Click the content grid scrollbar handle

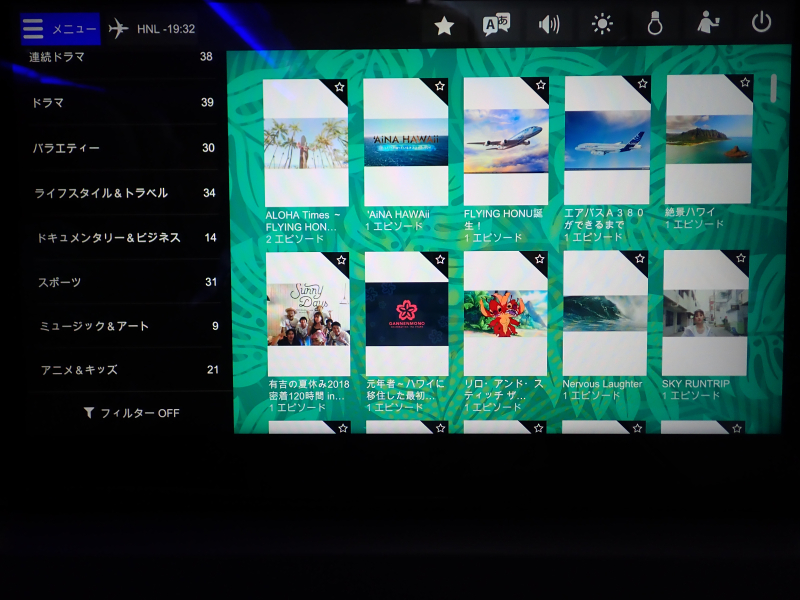point(773,87)
